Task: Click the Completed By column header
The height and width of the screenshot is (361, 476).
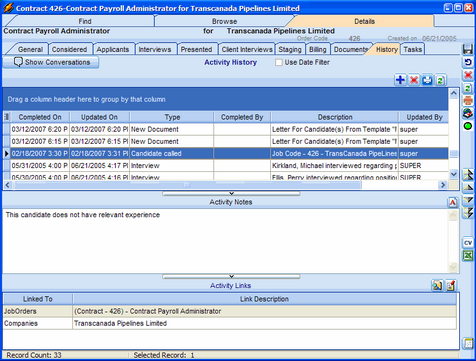Action: [242, 117]
